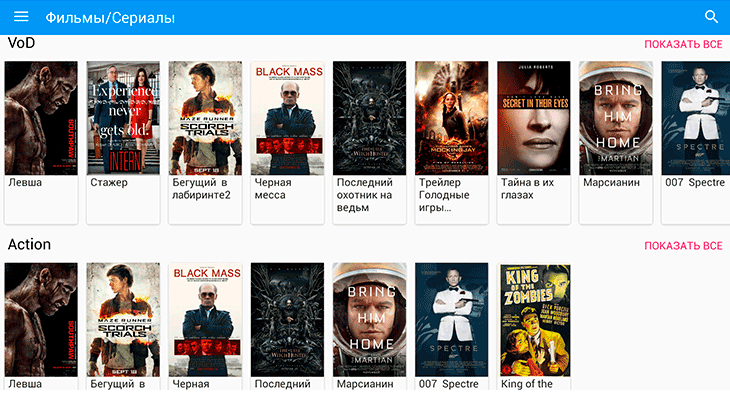Click '007 Spectre' title in Action row

click(448, 384)
